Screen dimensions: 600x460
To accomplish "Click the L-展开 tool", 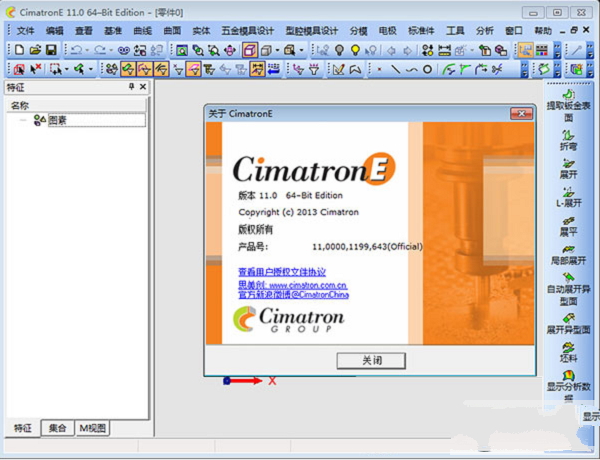I will click(568, 197).
